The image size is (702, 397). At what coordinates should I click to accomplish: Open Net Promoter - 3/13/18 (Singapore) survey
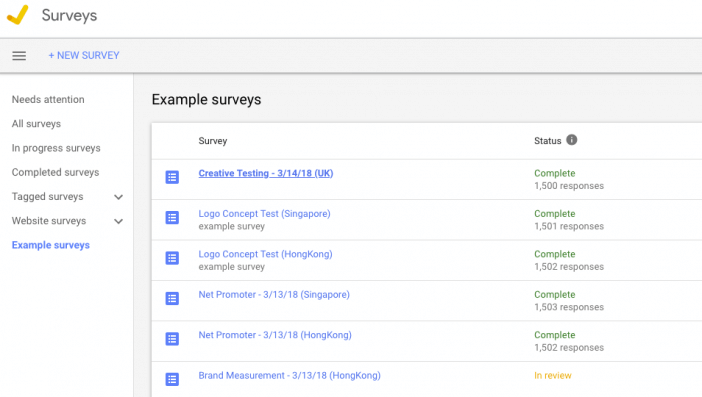274,295
